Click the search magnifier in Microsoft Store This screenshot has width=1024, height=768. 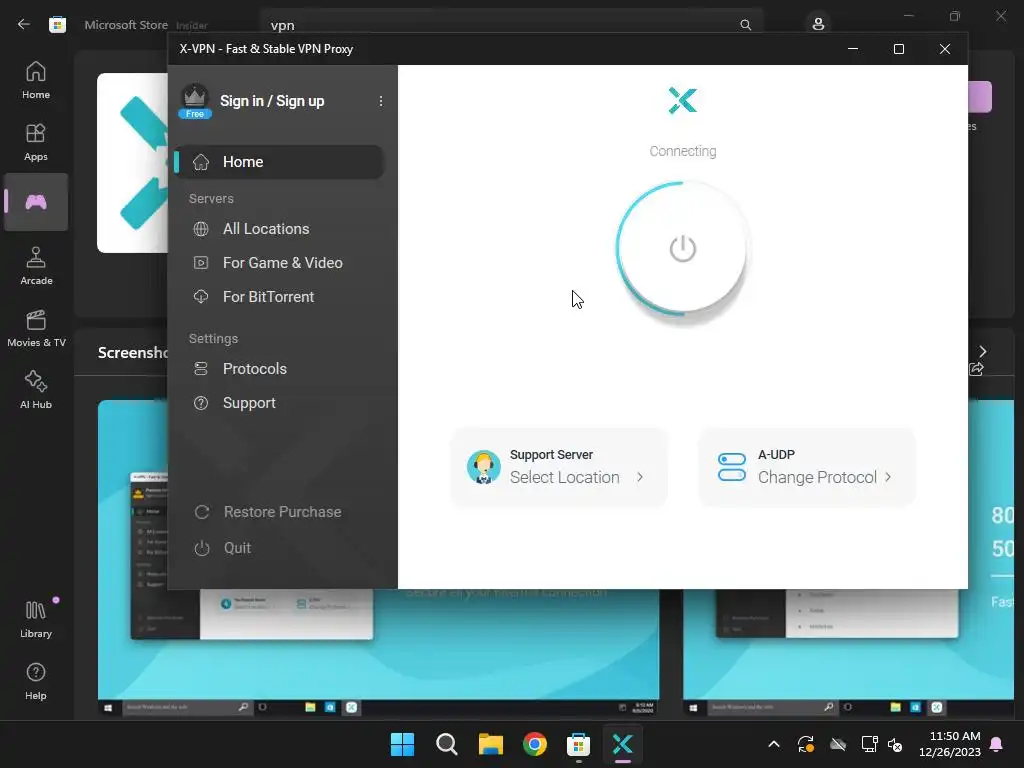point(745,25)
